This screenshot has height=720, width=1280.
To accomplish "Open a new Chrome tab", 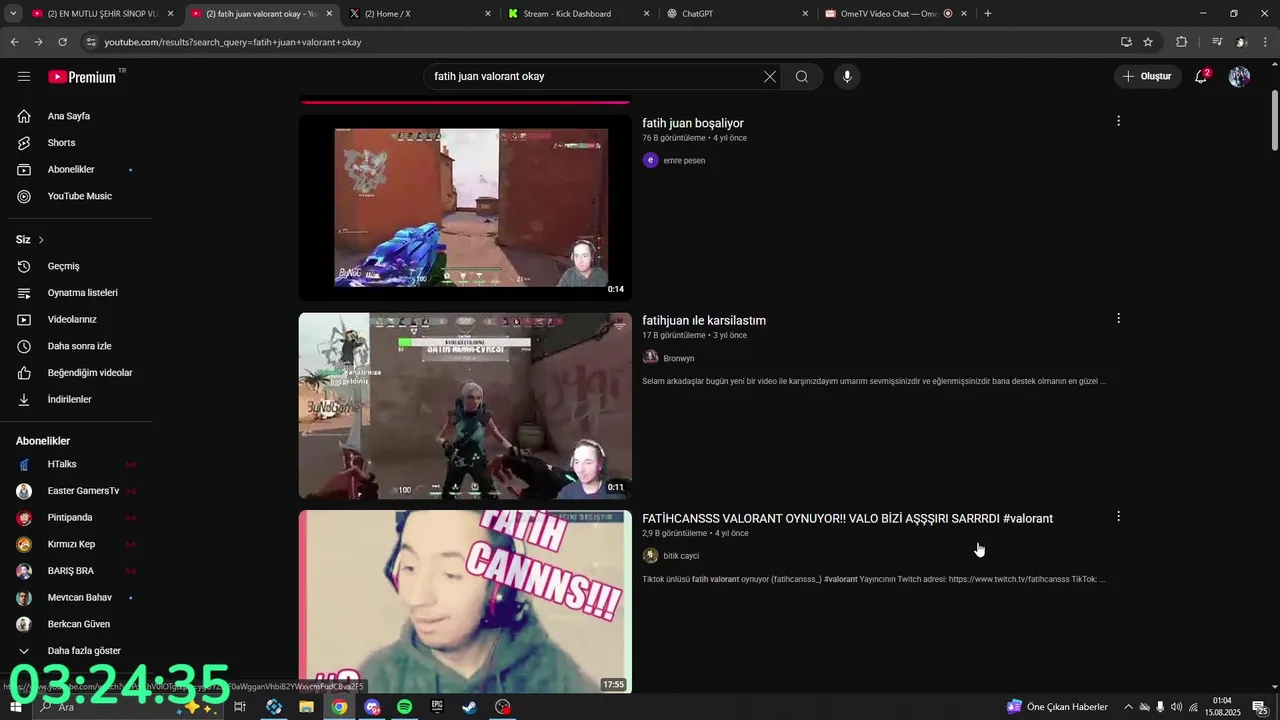I will (x=988, y=14).
